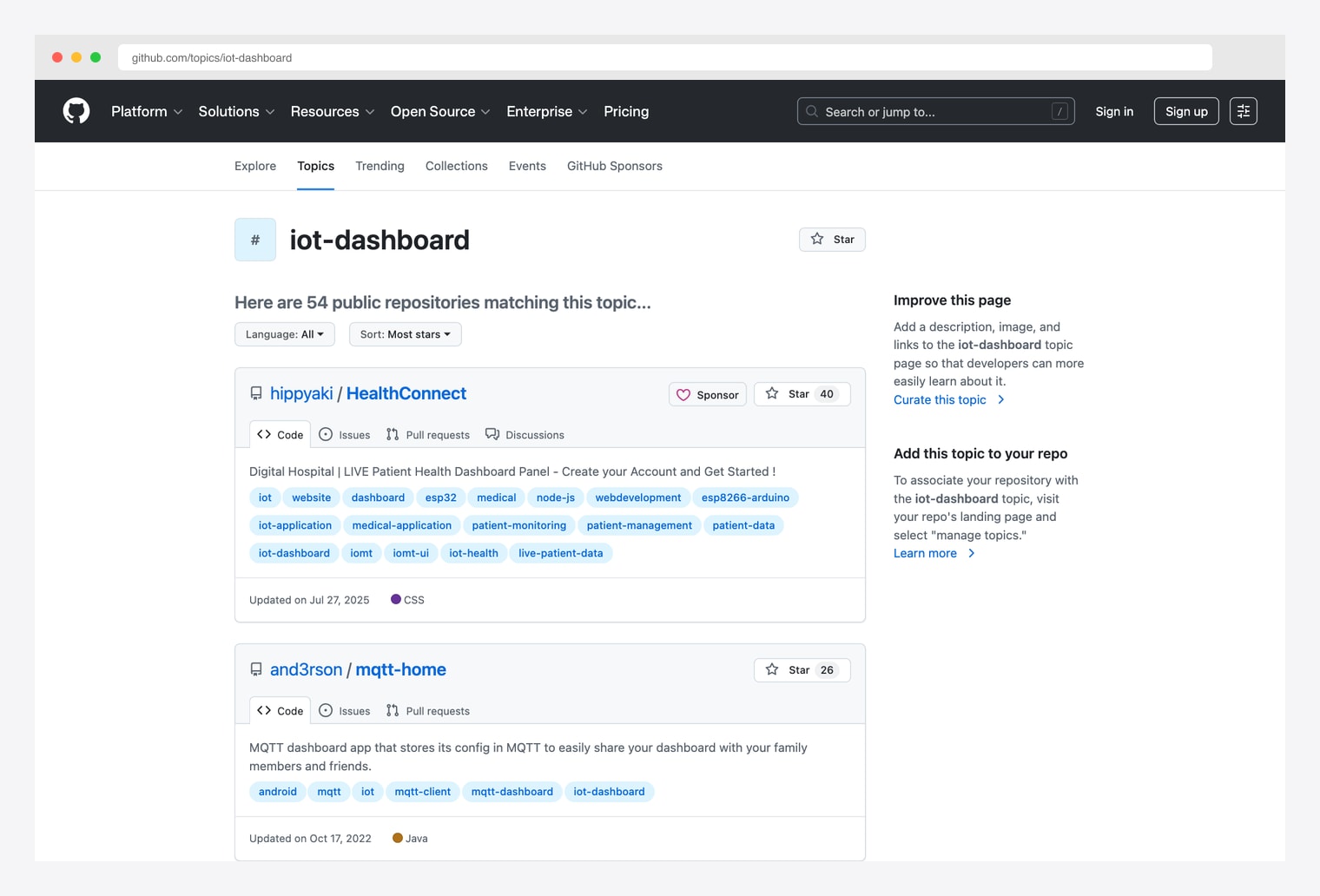Screen dimensions: 1320x896
Task: Click the medical-application topic tag
Action: (402, 525)
